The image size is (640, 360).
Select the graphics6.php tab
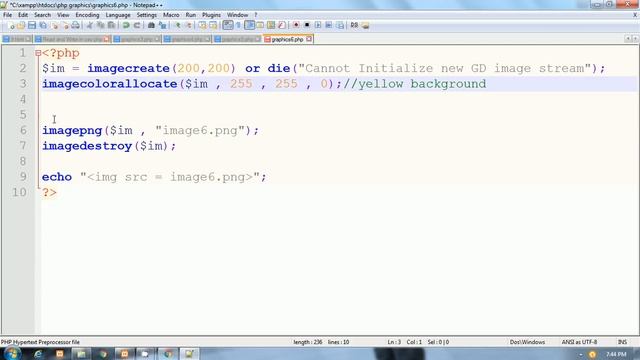click(287, 40)
